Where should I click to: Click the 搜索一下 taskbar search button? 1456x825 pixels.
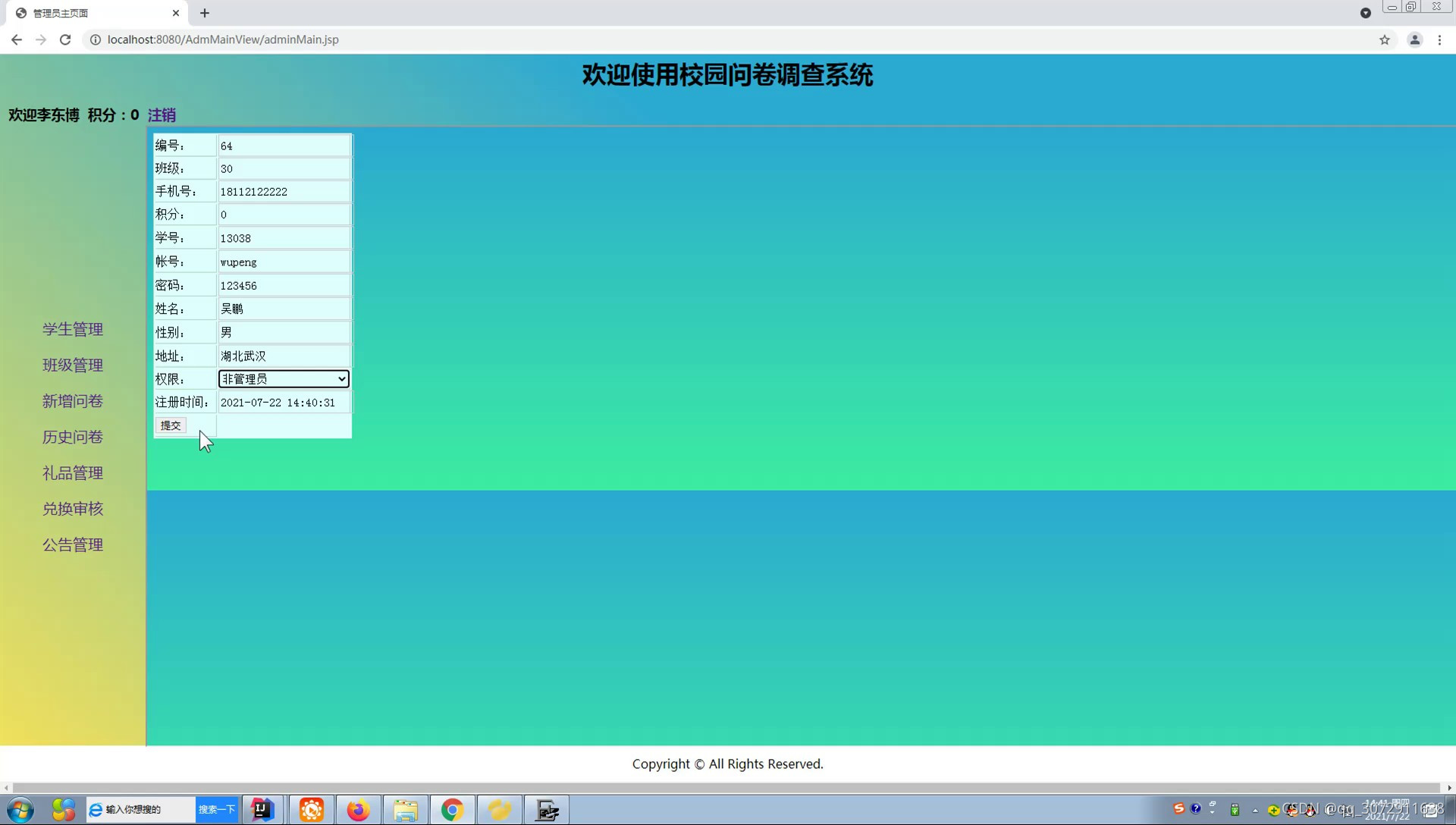click(217, 810)
